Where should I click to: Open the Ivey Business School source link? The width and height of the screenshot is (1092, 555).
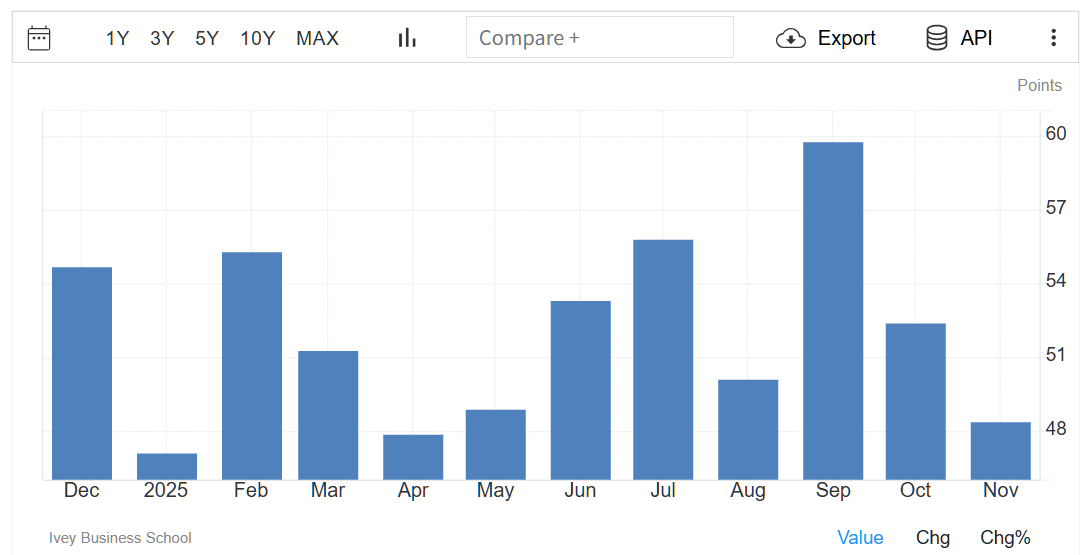coord(120,538)
